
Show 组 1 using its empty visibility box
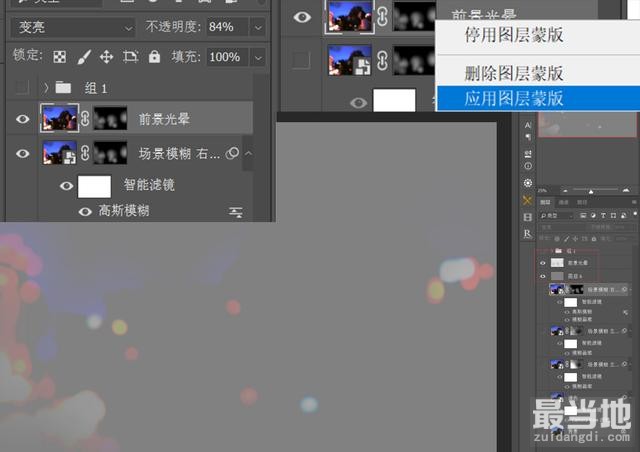(x=22, y=87)
